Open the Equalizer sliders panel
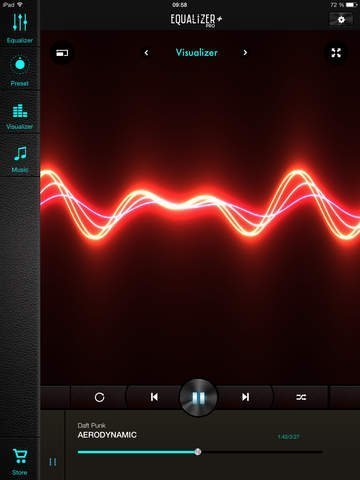Image resolution: width=360 pixels, height=480 pixels. tap(20, 27)
